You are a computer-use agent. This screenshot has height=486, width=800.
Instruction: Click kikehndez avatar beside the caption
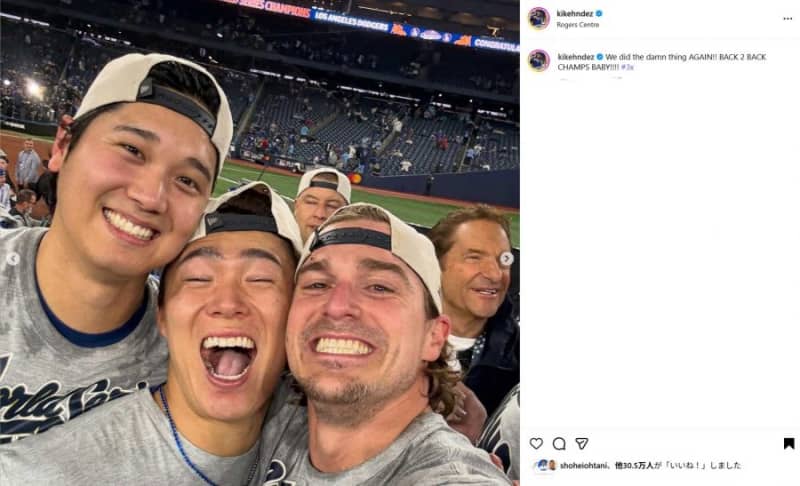pyautogui.click(x=539, y=60)
